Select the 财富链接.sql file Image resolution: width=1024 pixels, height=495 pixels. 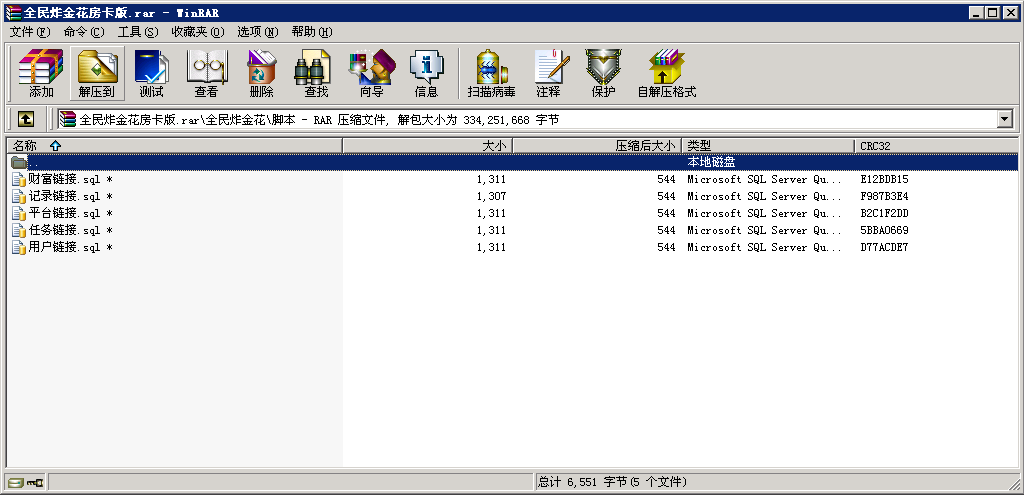click(x=62, y=179)
